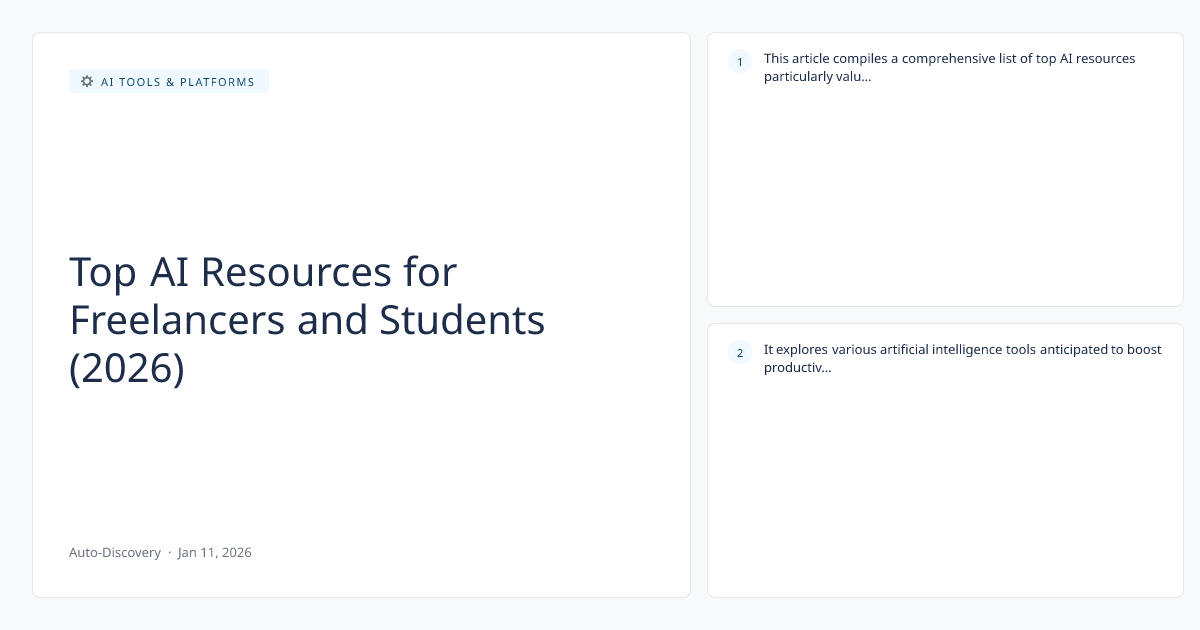The height and width of the screenshot is (630, 1200).
Task: Open the Auto-Discovery source link
Action: tap(115, 552)
